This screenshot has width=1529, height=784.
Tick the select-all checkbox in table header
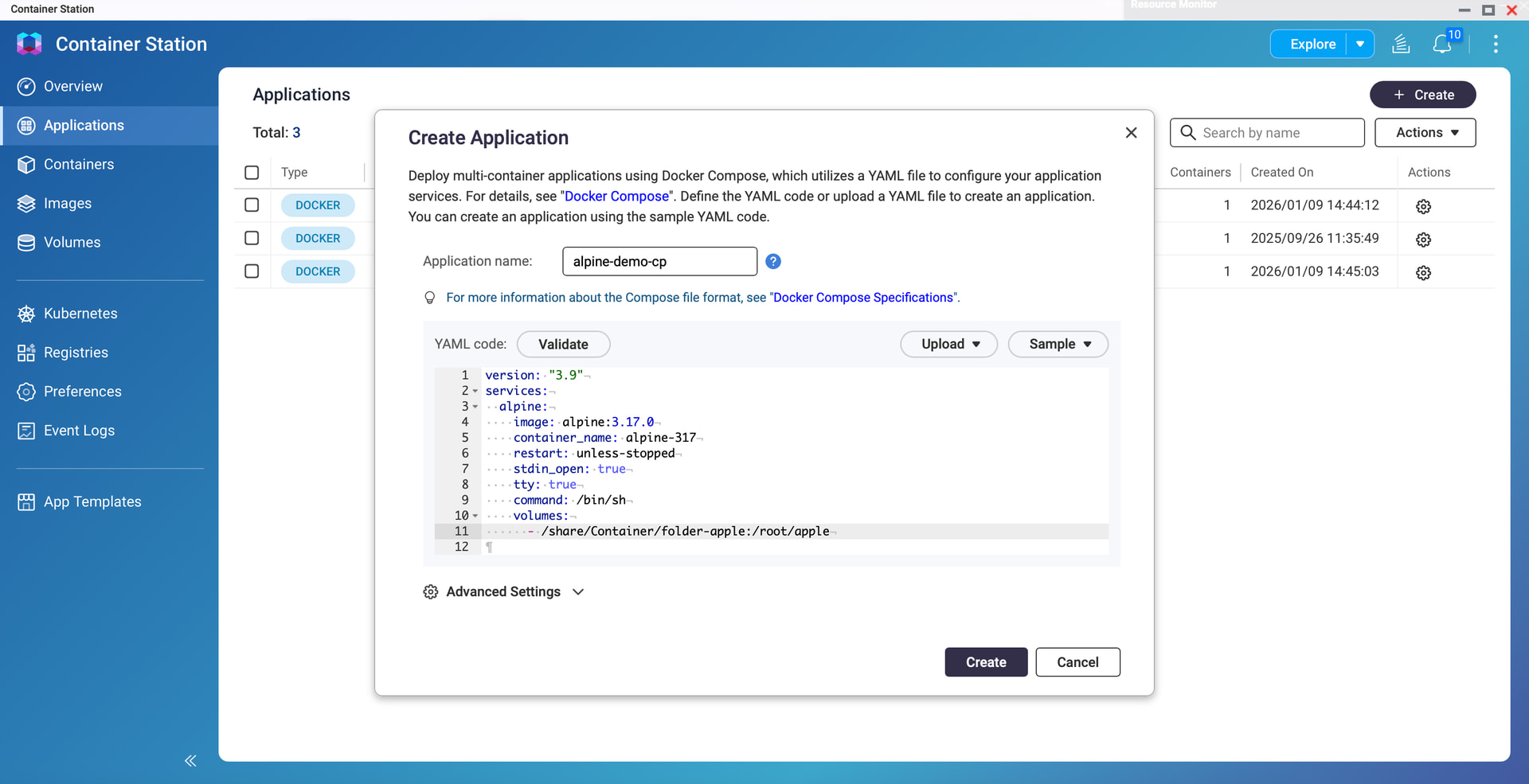(x=252, y=173)
